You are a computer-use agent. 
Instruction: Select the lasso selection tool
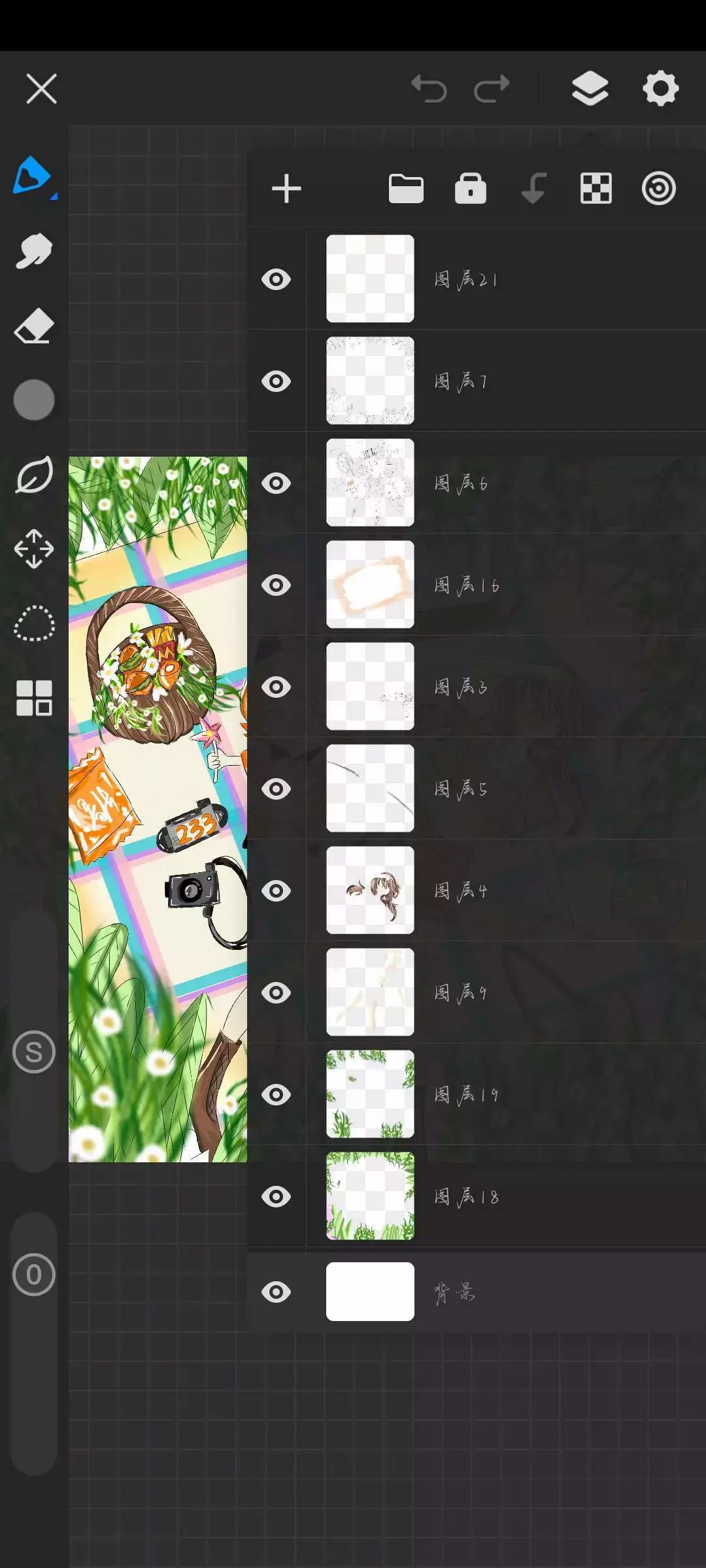point(34,623)
